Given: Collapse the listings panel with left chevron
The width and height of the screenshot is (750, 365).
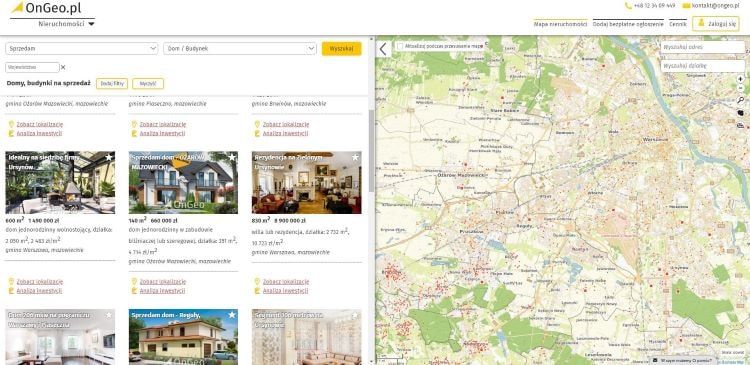Looking at the screenshot, I should click(x=383, y=49).
